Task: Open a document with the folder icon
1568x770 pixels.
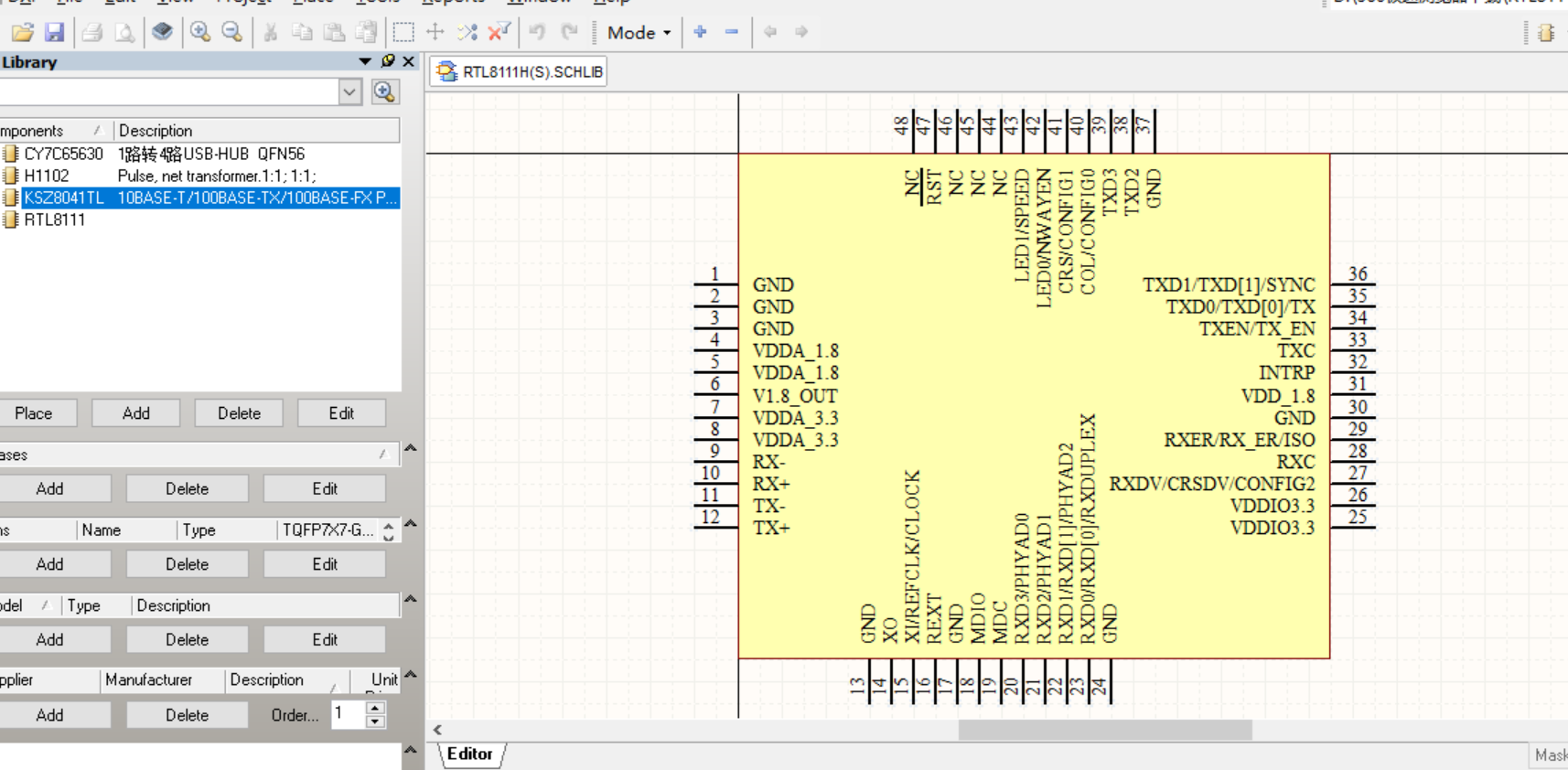Action: (23, 33)
